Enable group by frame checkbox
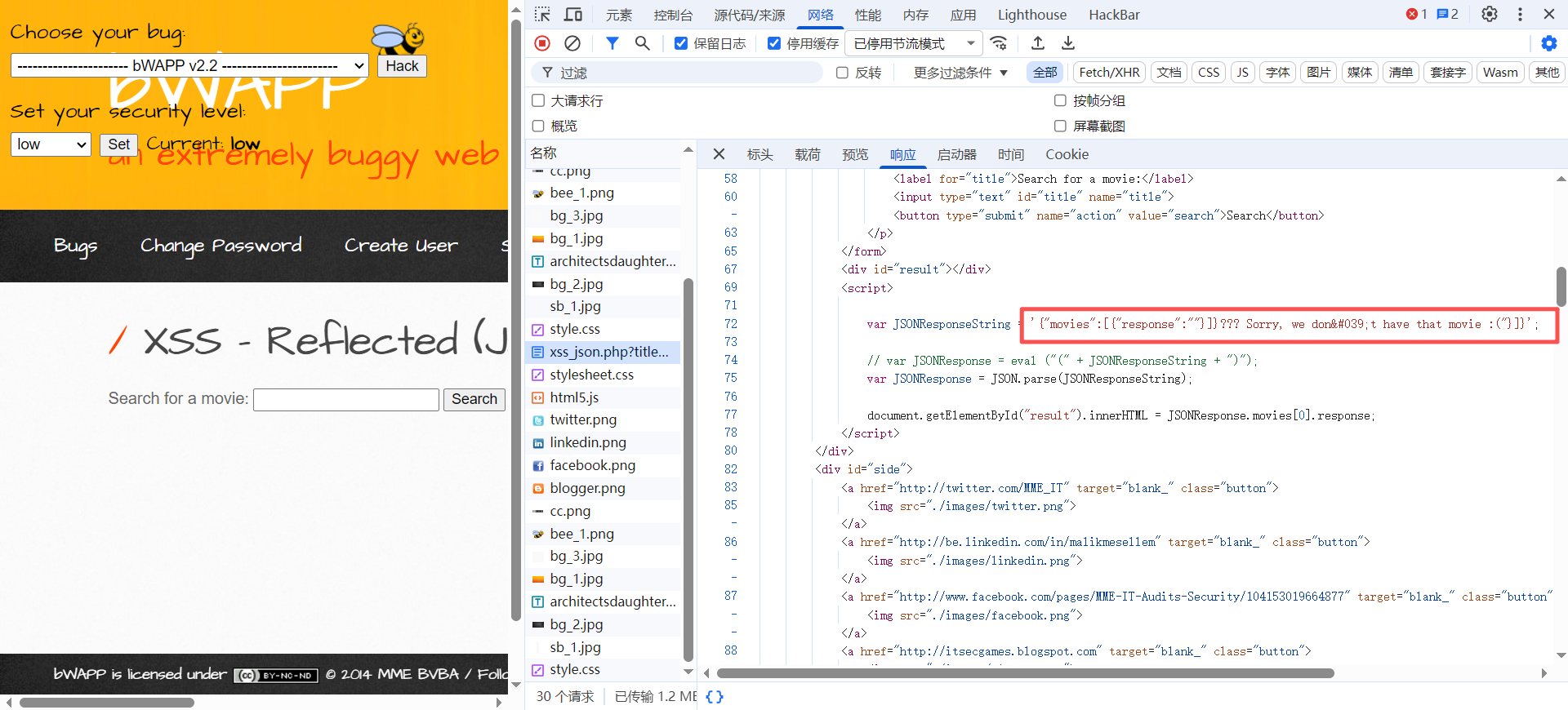 pos(1060,100)
